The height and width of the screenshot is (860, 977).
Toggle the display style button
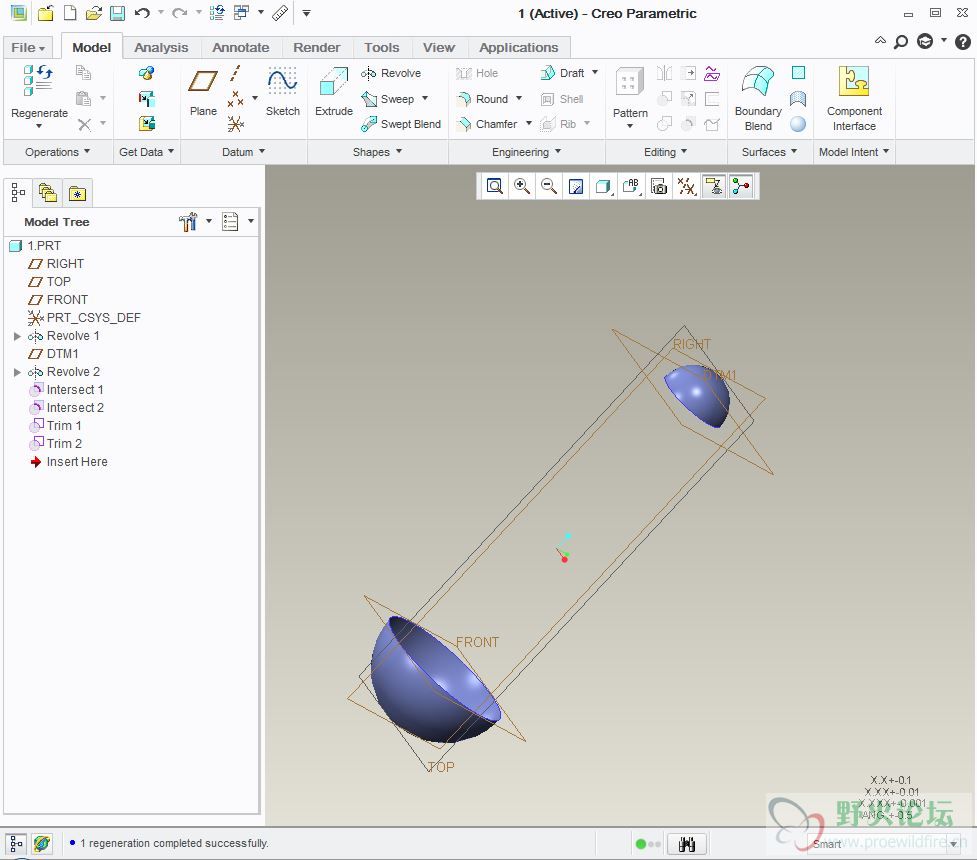click(603, 186)
